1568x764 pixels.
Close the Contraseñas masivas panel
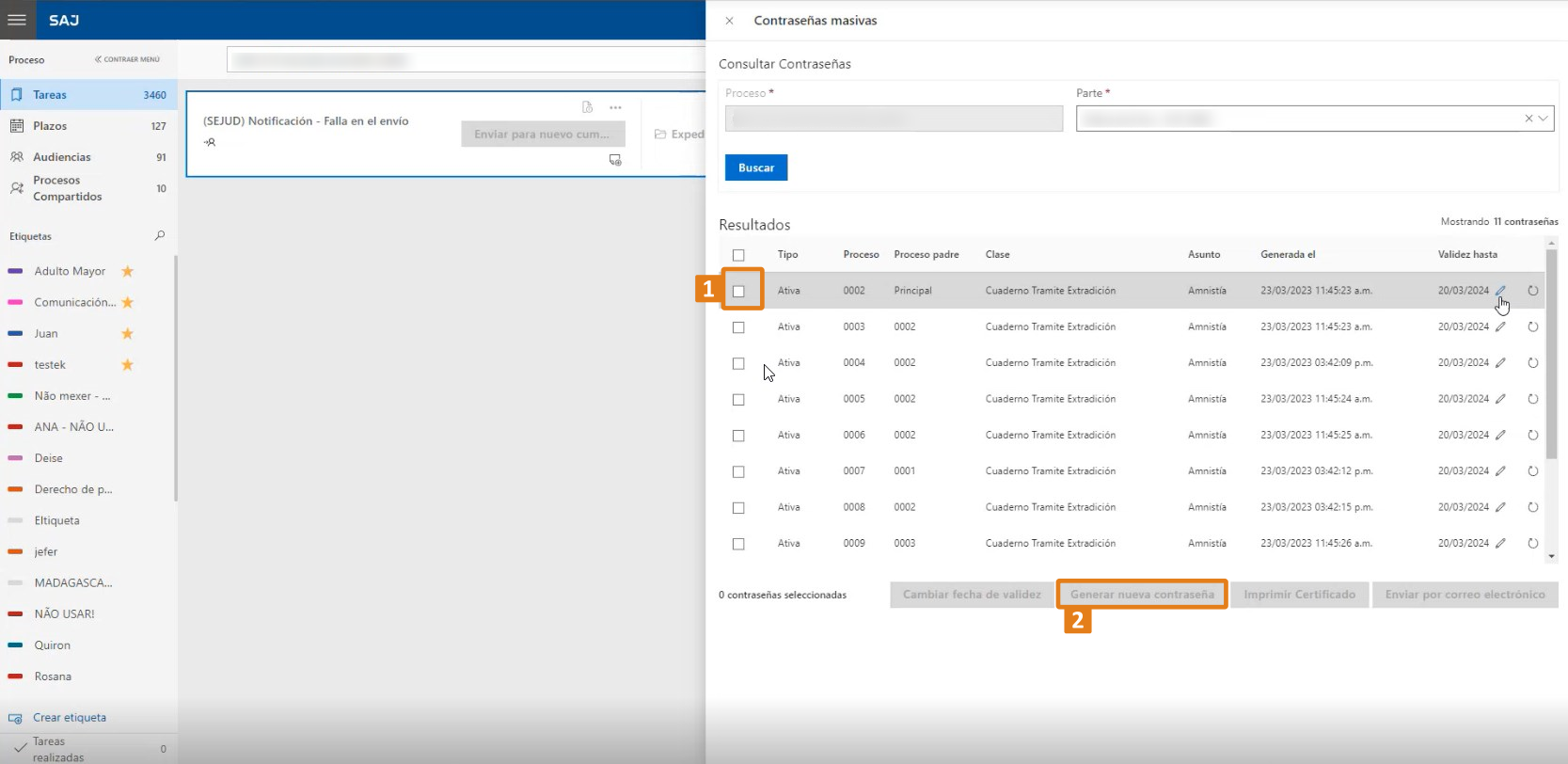pos(729,21)
